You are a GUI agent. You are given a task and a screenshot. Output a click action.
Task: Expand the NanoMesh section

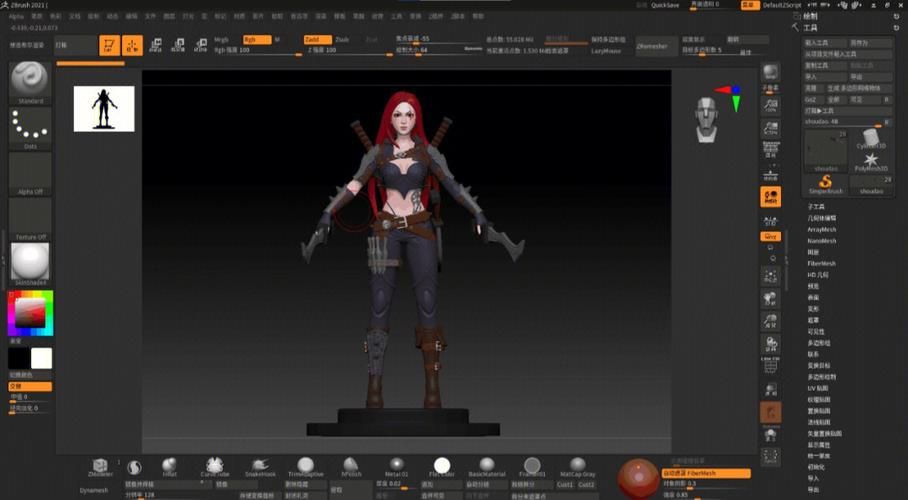[x=821, y=241]
